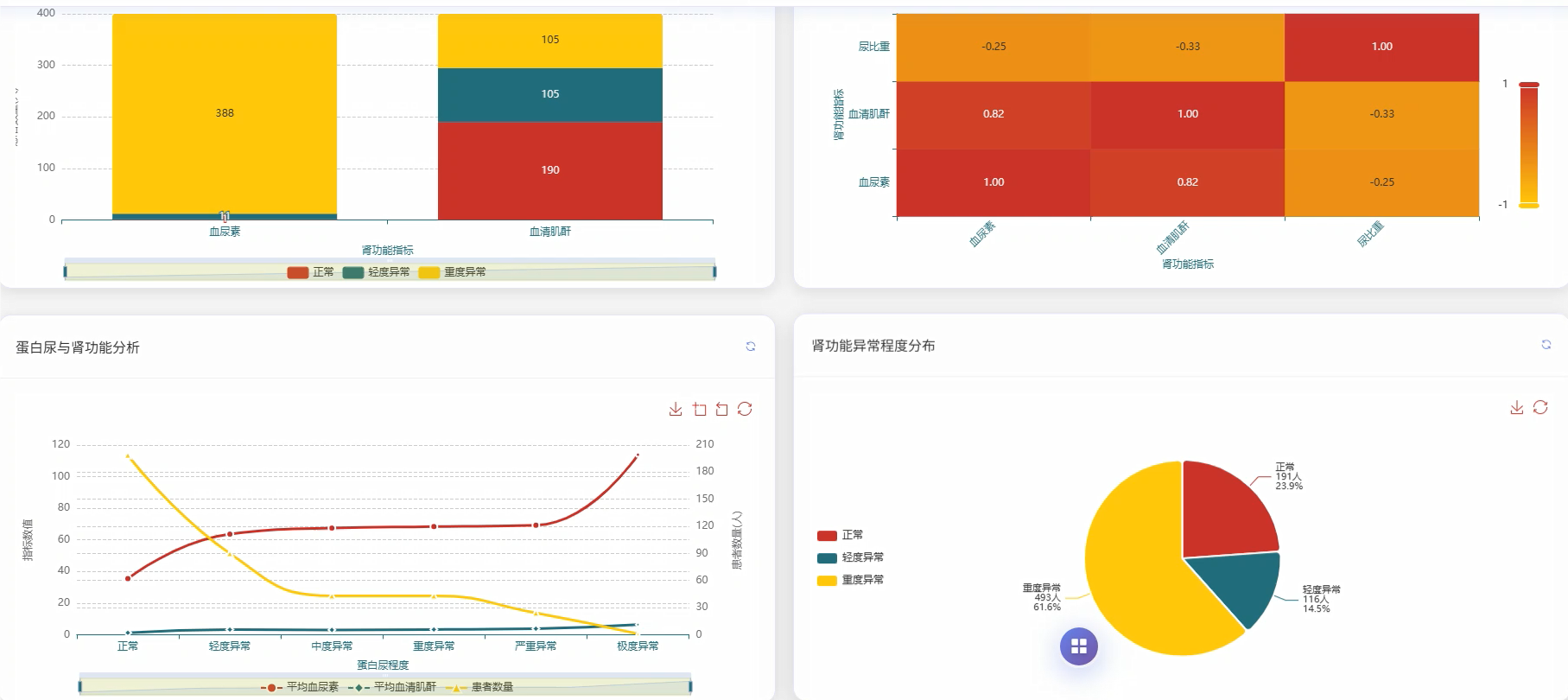The height and width of the screenshot is (700, 1568).
Task: Click top handle of heatmap color scale
Action: (1529, 84)
